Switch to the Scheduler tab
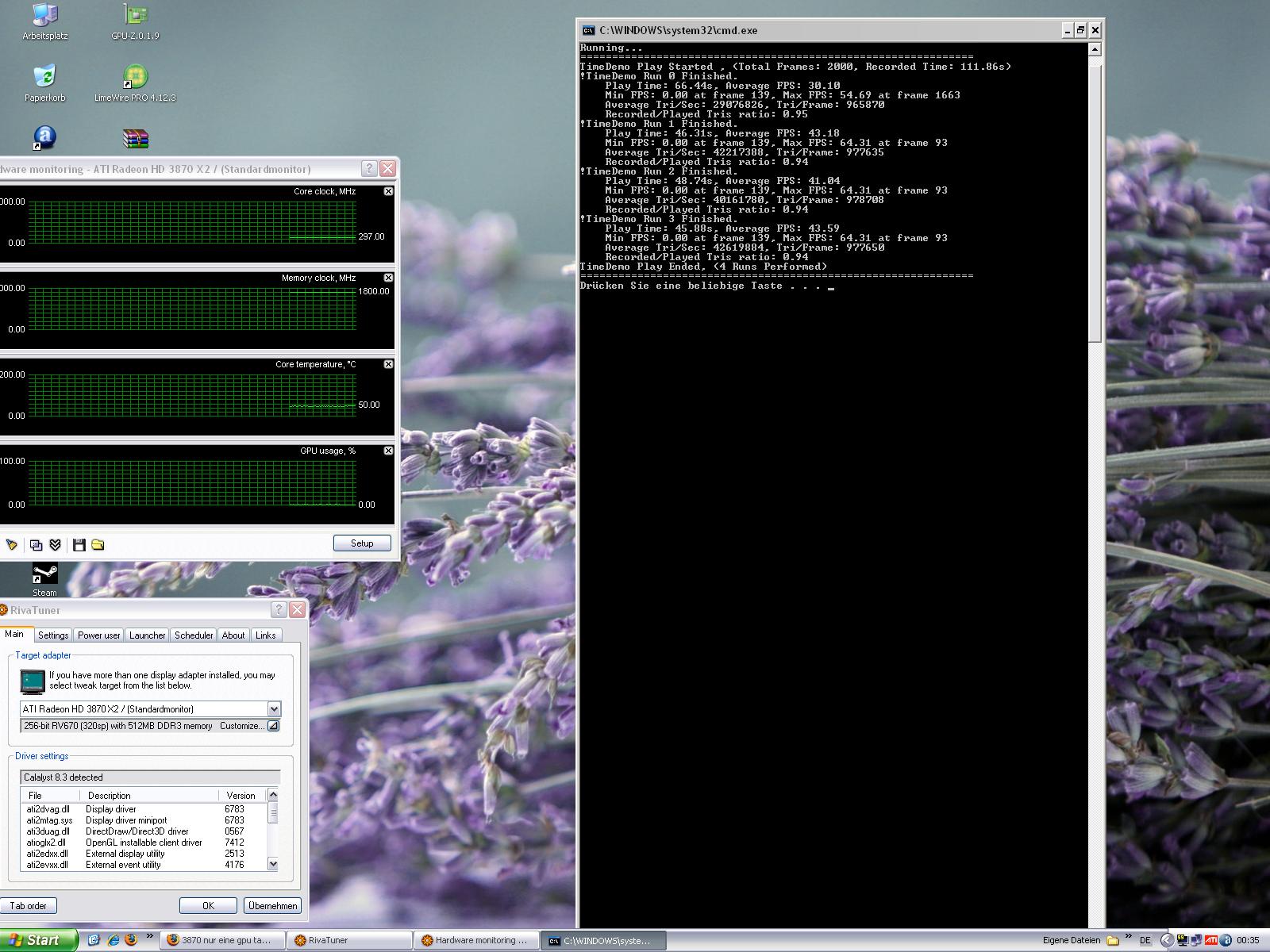Viewport: 1270px width, 952px height. (x=194, y=635)
